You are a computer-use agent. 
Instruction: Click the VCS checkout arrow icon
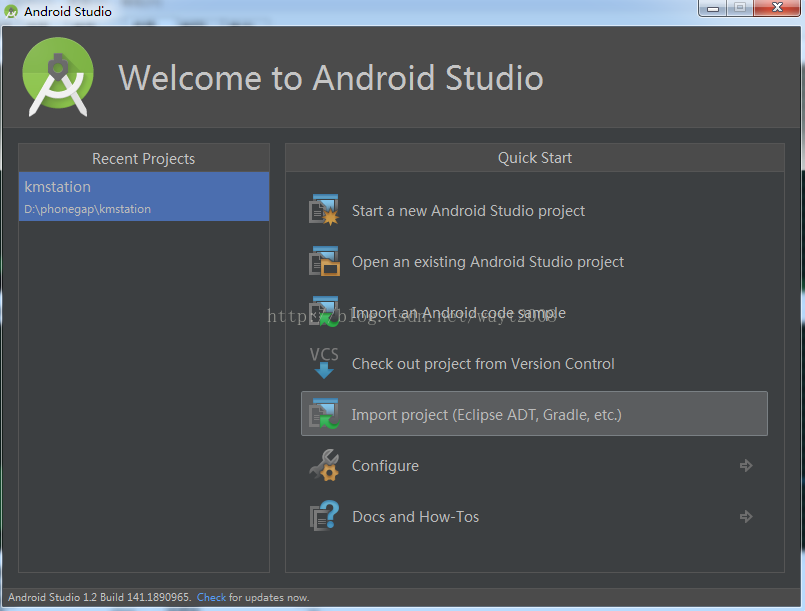click(x=324, y=363)
